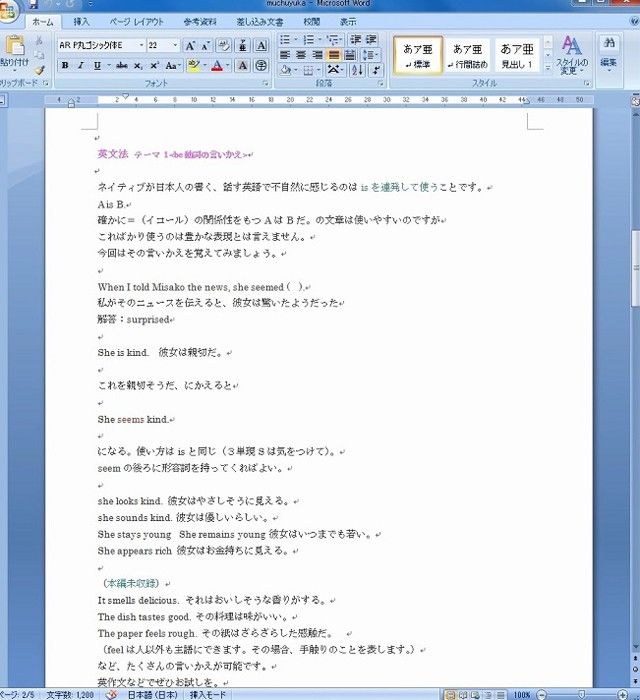Open the Font dialog launcher

pyautogui.click(x=266, y=83)
